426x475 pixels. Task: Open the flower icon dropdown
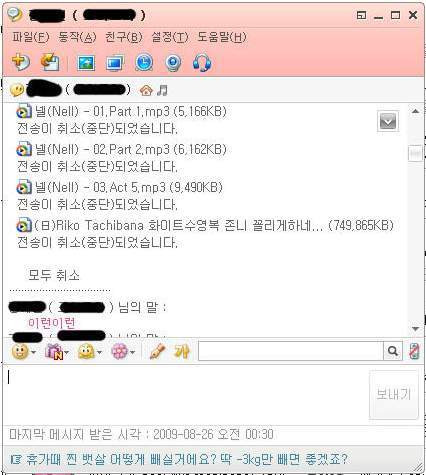pyautogui.click(x=123, y=352)
